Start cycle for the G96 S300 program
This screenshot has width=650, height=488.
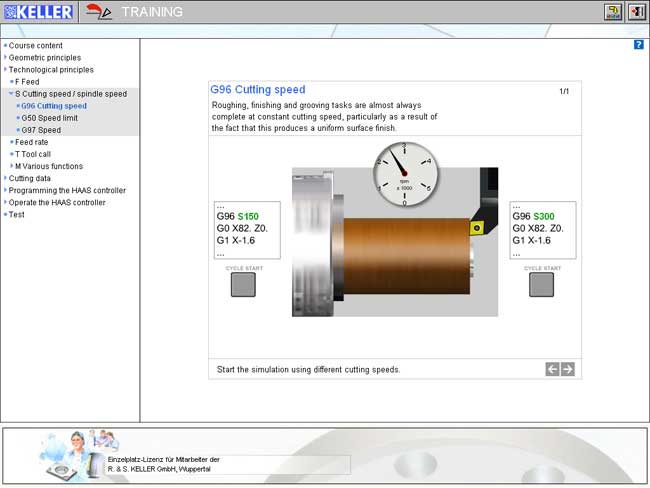click(x=541, y=284)
